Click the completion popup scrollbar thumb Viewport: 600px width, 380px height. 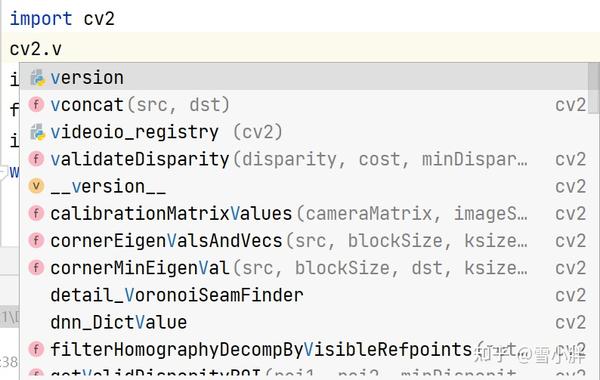[594, 88]
